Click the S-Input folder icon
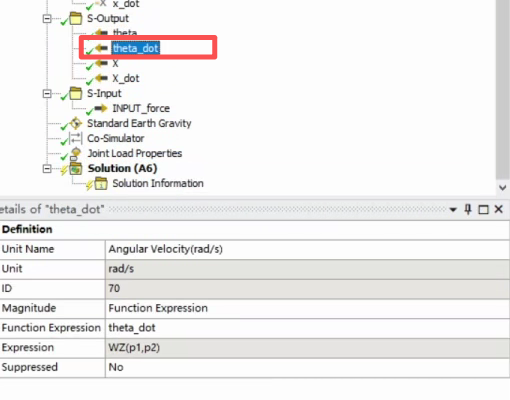Image resolution: width=510 pixels, height=400 pixels. pos(76,93)
